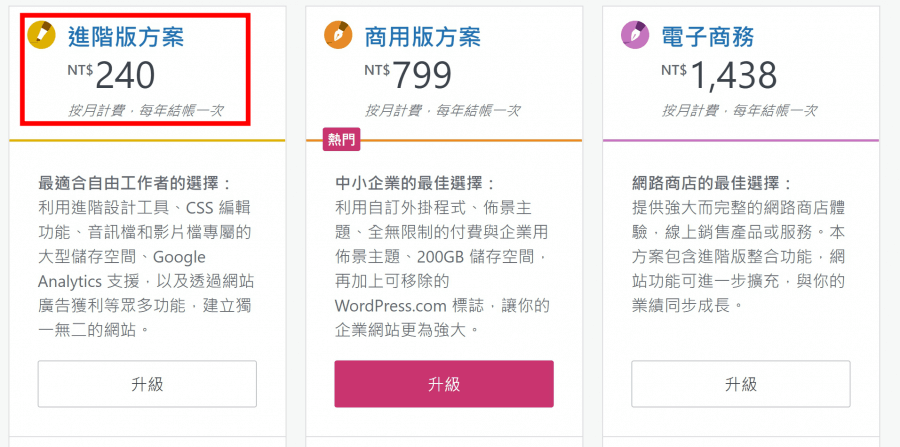Click 按月計費 billing note under NT$1,438

click(x=739, y=111)
